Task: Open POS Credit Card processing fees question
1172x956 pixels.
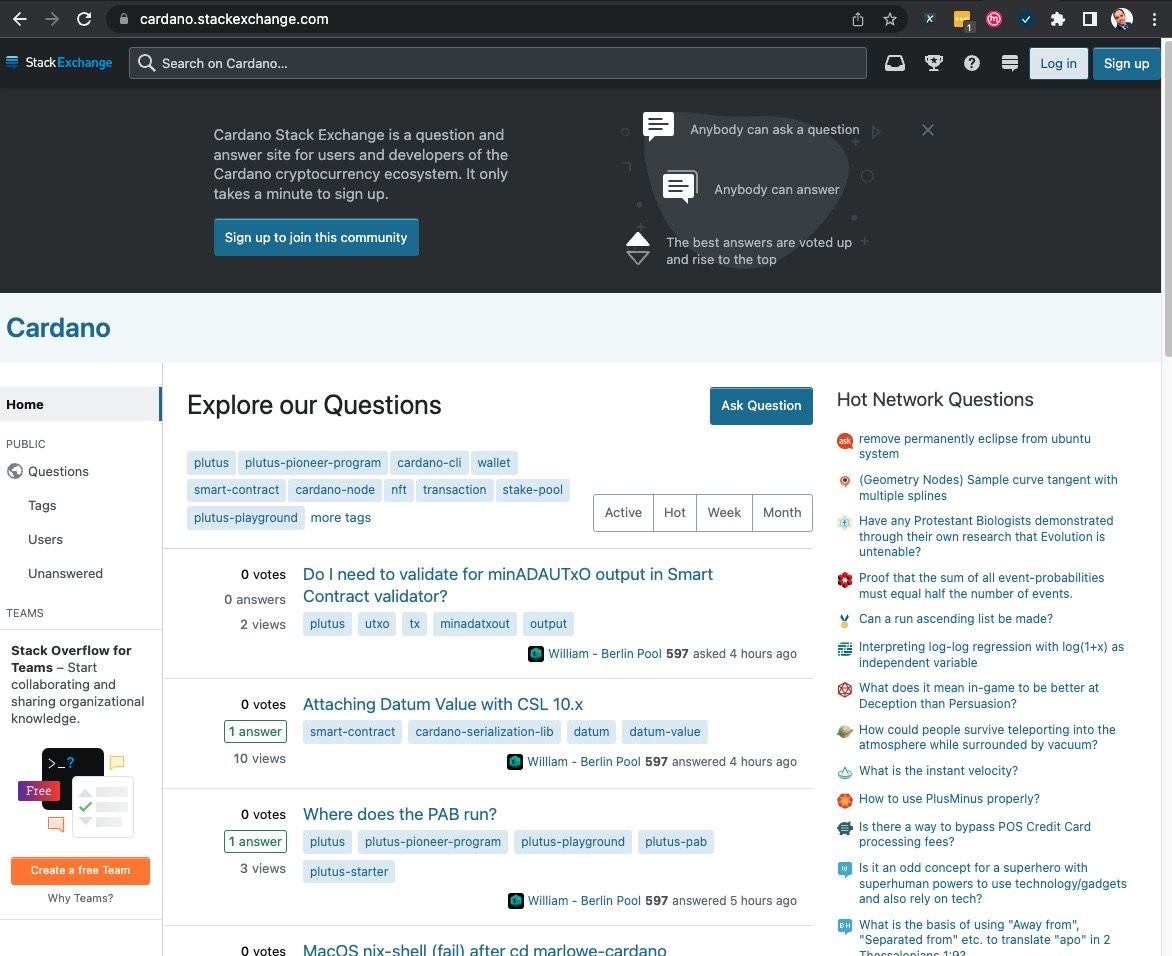Action: pos(975,834)
